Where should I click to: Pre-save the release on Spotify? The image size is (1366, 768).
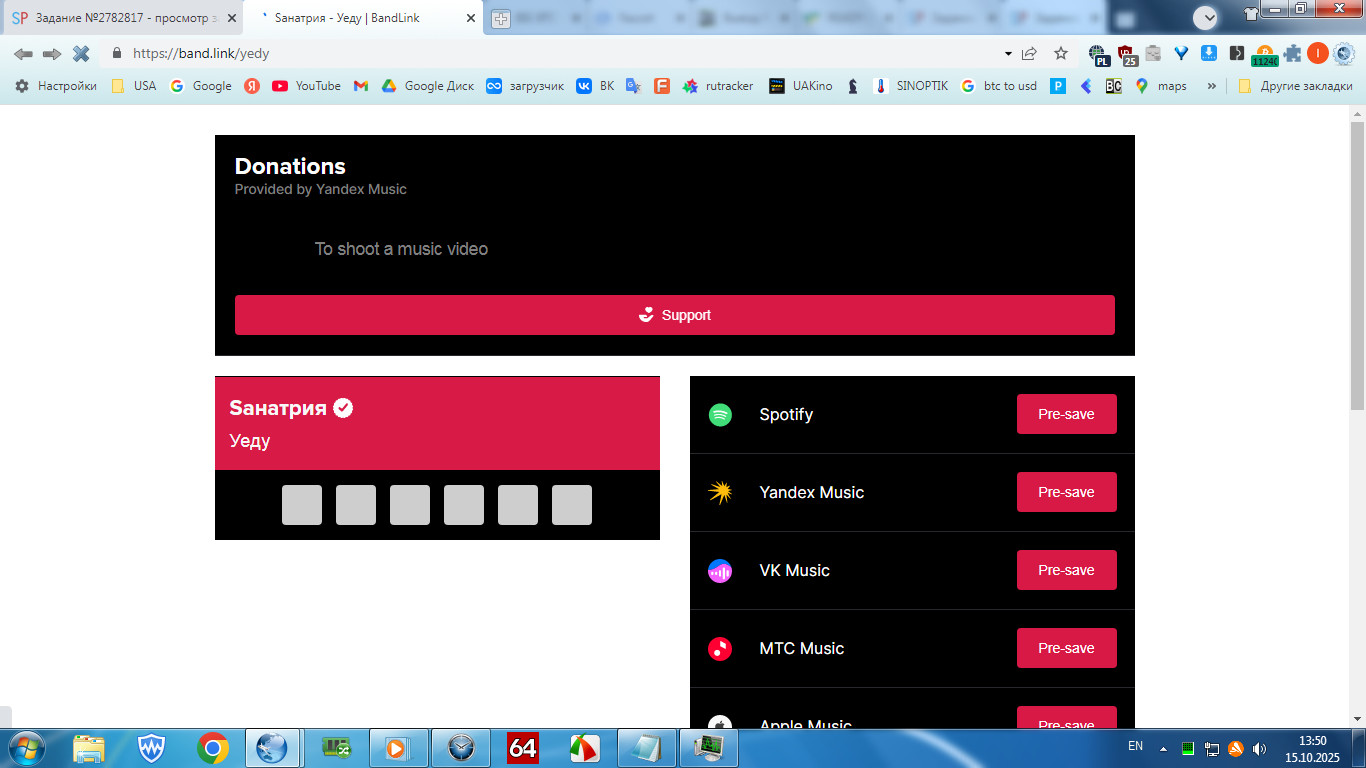1066,414
